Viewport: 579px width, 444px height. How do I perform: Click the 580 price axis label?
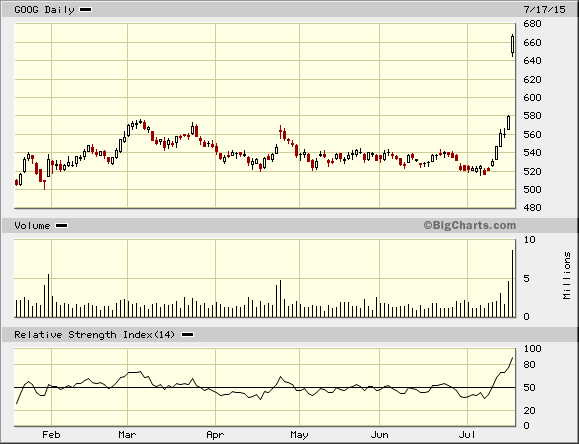click(x=532, y=116)
